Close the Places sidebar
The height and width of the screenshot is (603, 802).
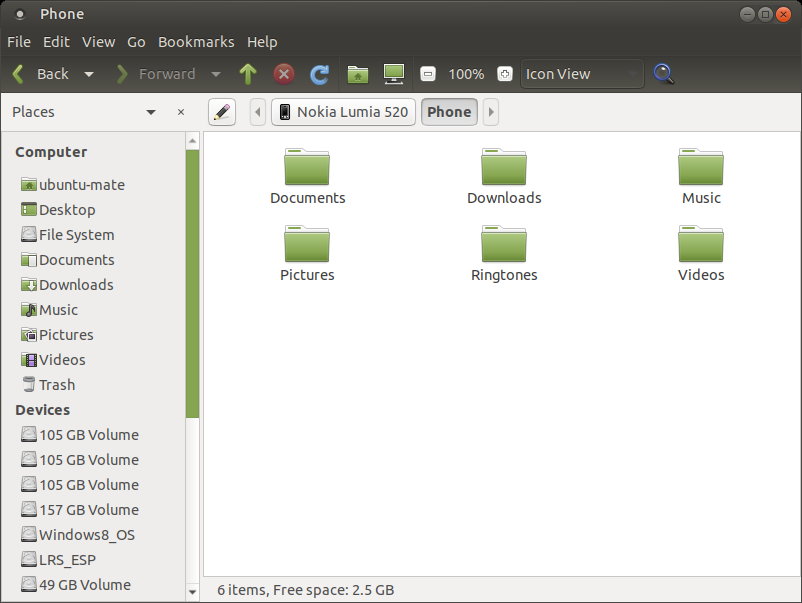coord(181,112)
